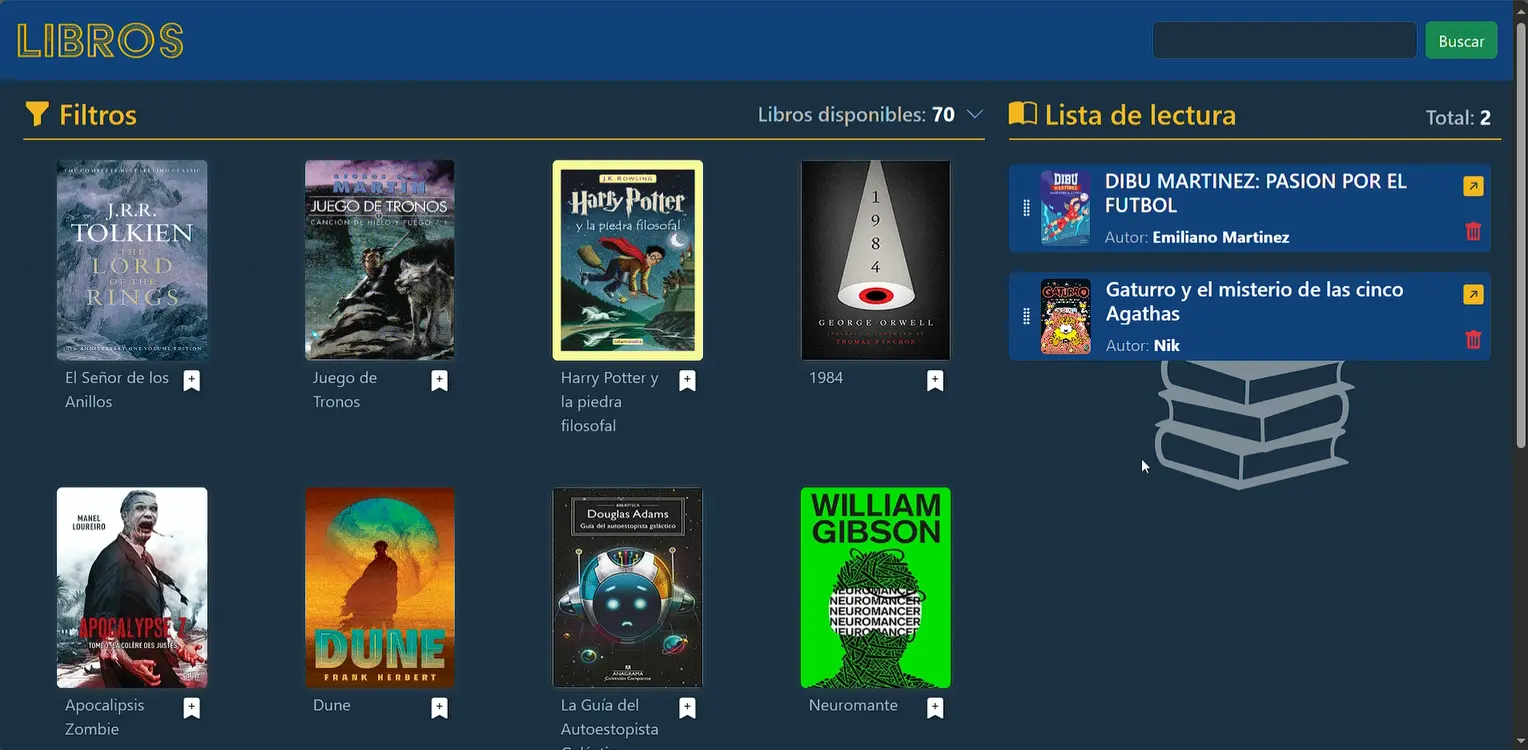Add El Señor de los Anillos to reading list
Image resolution: width=1528 pixels, height=750 pixels.
click(192, 381)
